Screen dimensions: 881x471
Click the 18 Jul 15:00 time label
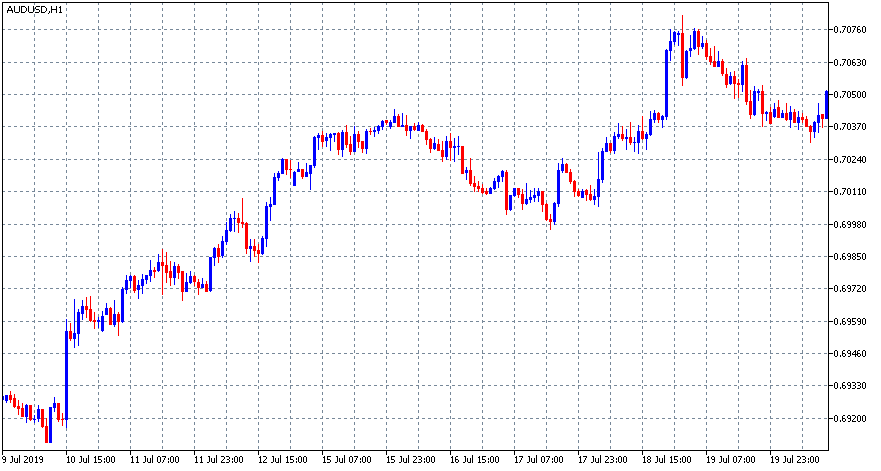click(667, 460)
